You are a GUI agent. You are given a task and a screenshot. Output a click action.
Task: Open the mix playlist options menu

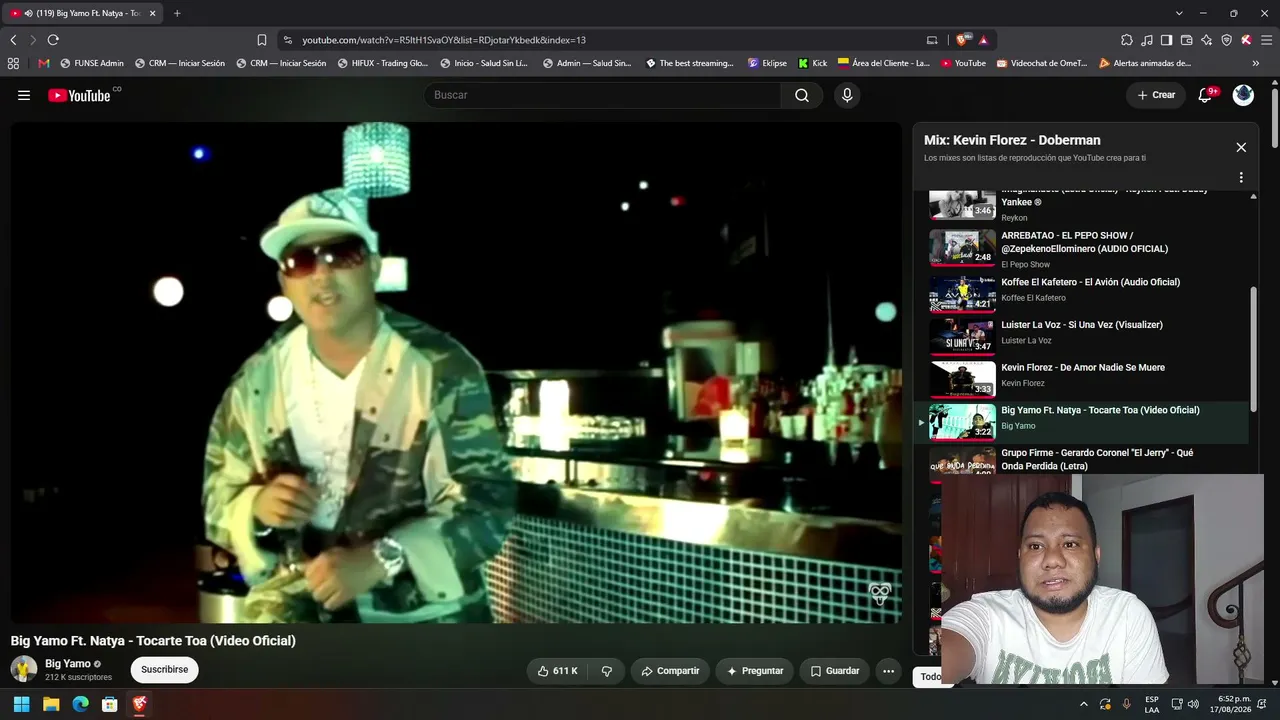click(x=1241, y=177)
